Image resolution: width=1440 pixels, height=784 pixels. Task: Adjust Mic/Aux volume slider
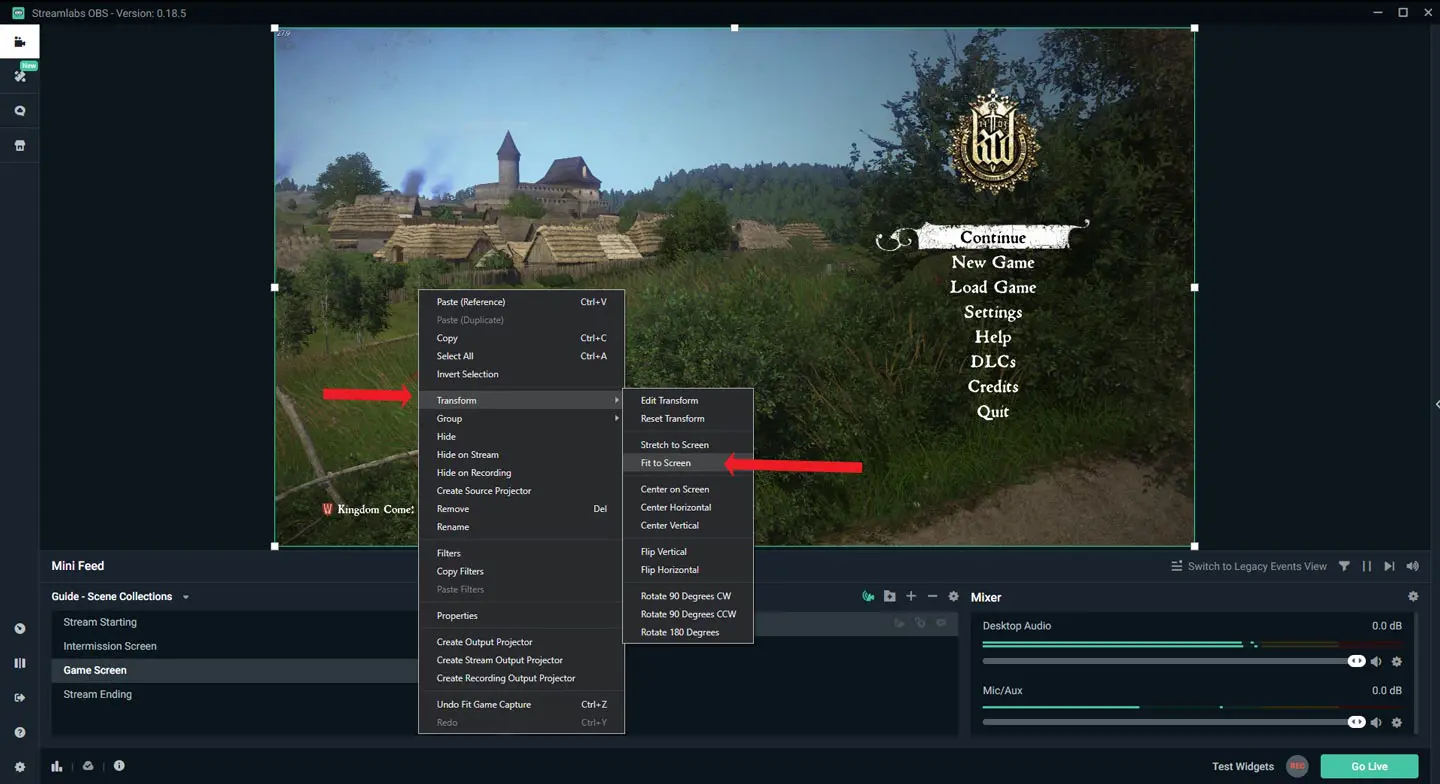pyautogui.click(x=1174, y=722)
